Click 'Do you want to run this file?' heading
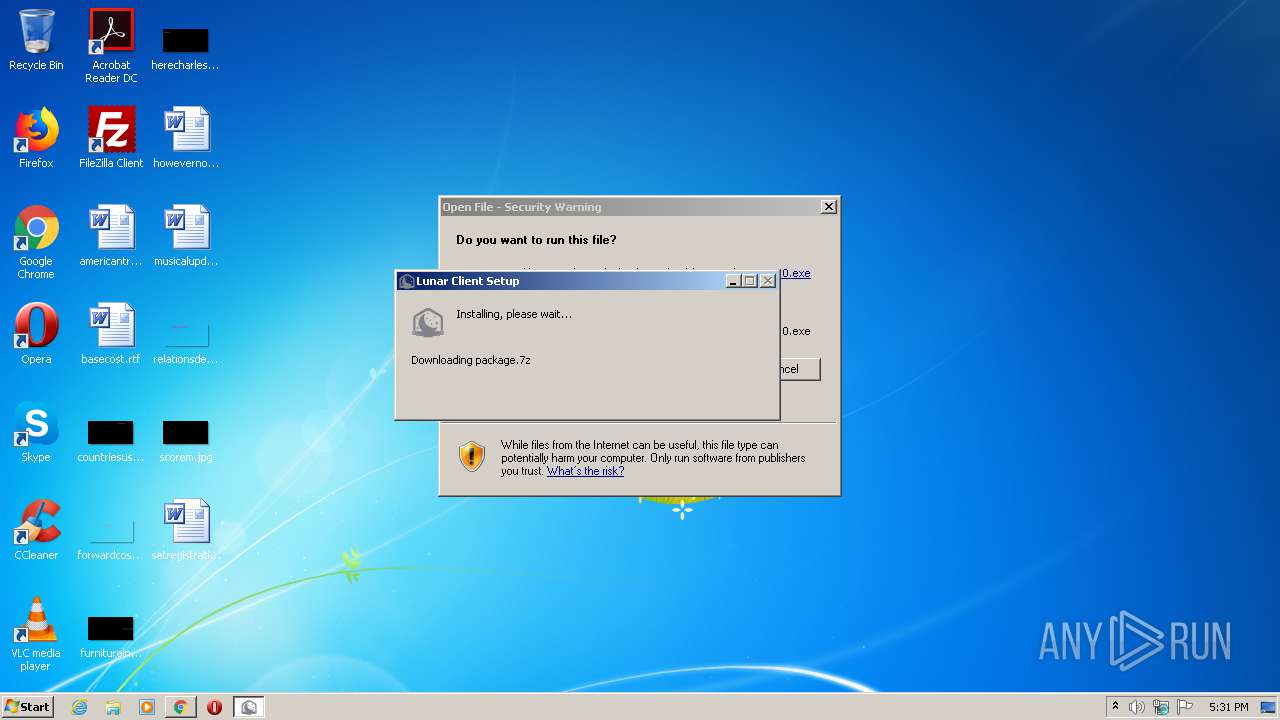 tap(536, 240)
